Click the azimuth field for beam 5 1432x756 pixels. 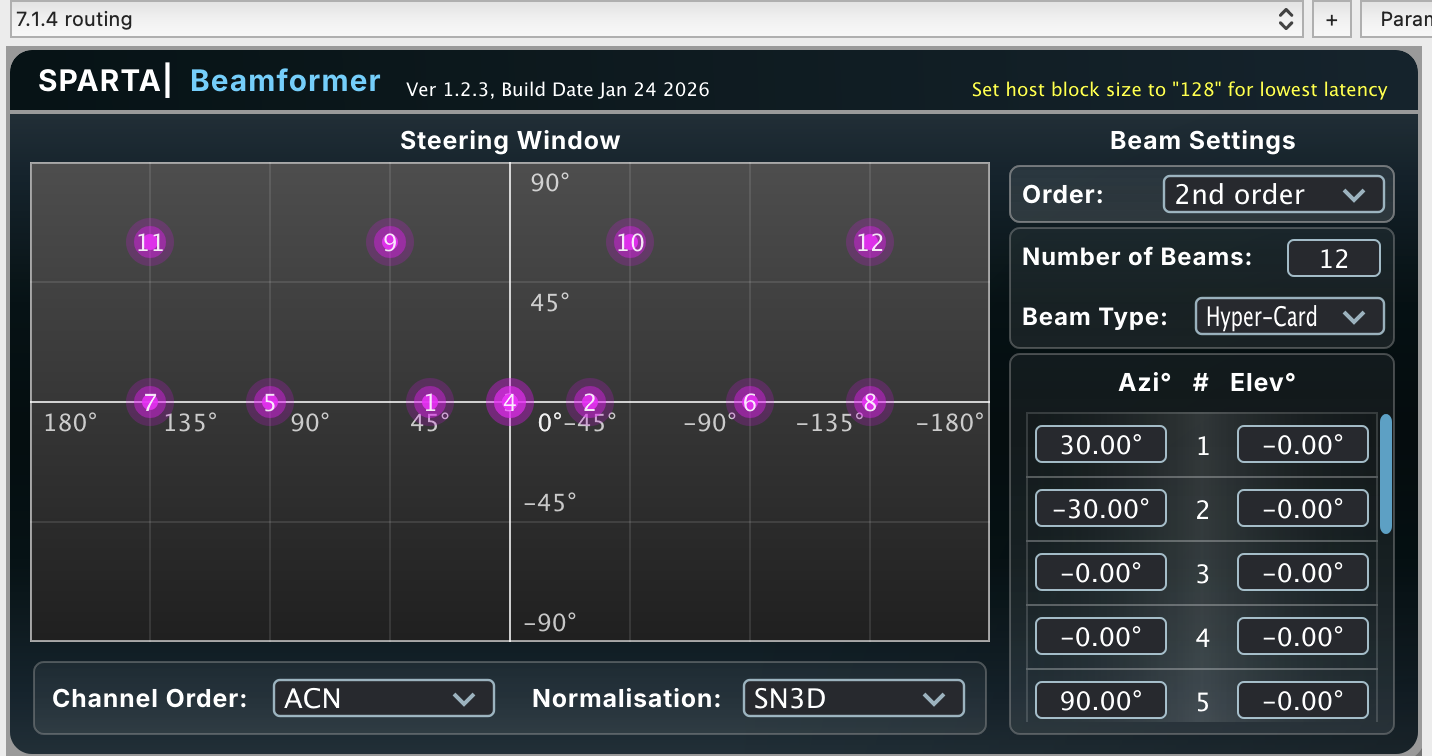[1100, 700]
